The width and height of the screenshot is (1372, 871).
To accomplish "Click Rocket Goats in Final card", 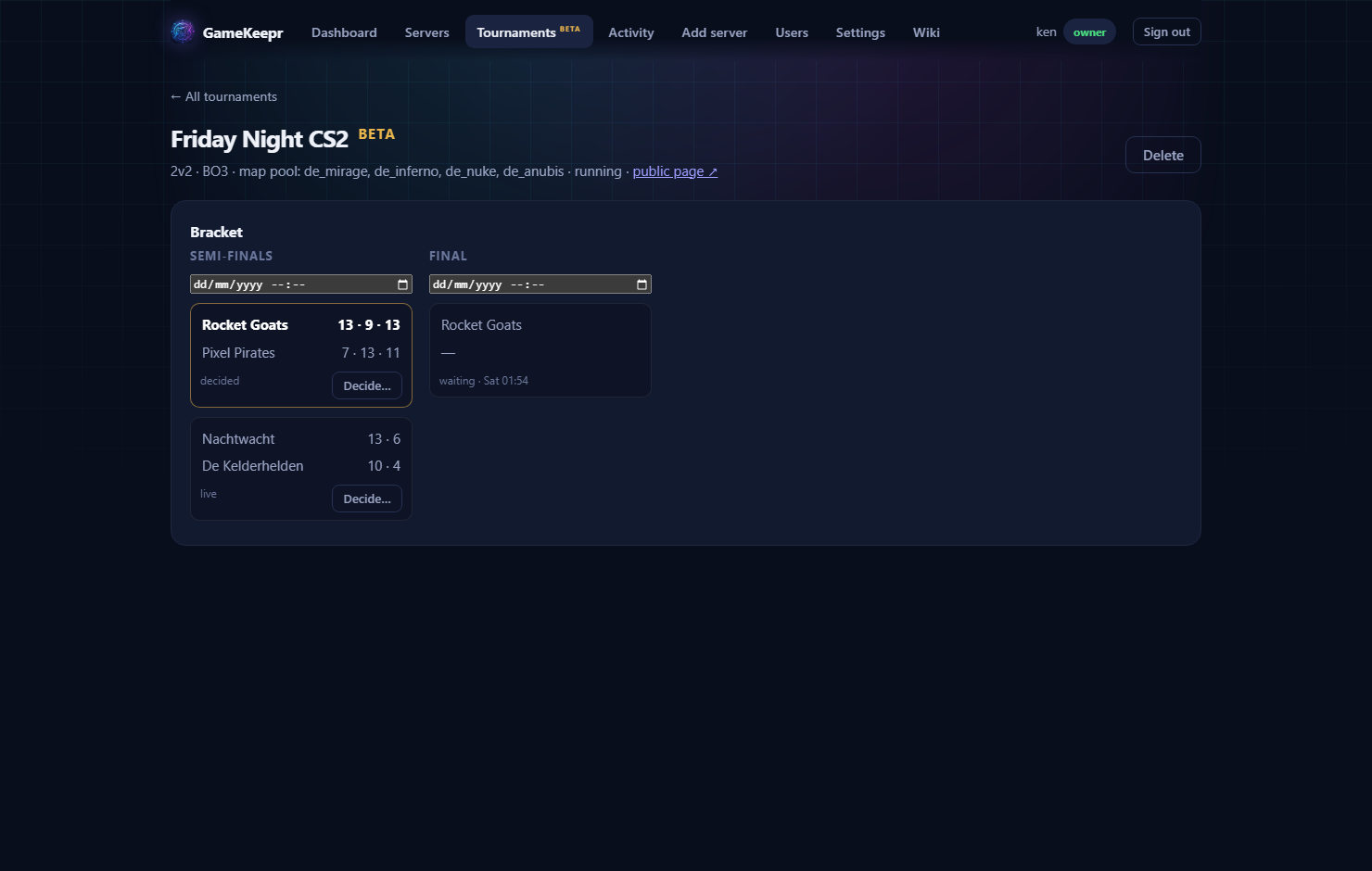I will (x=481, y=325).
